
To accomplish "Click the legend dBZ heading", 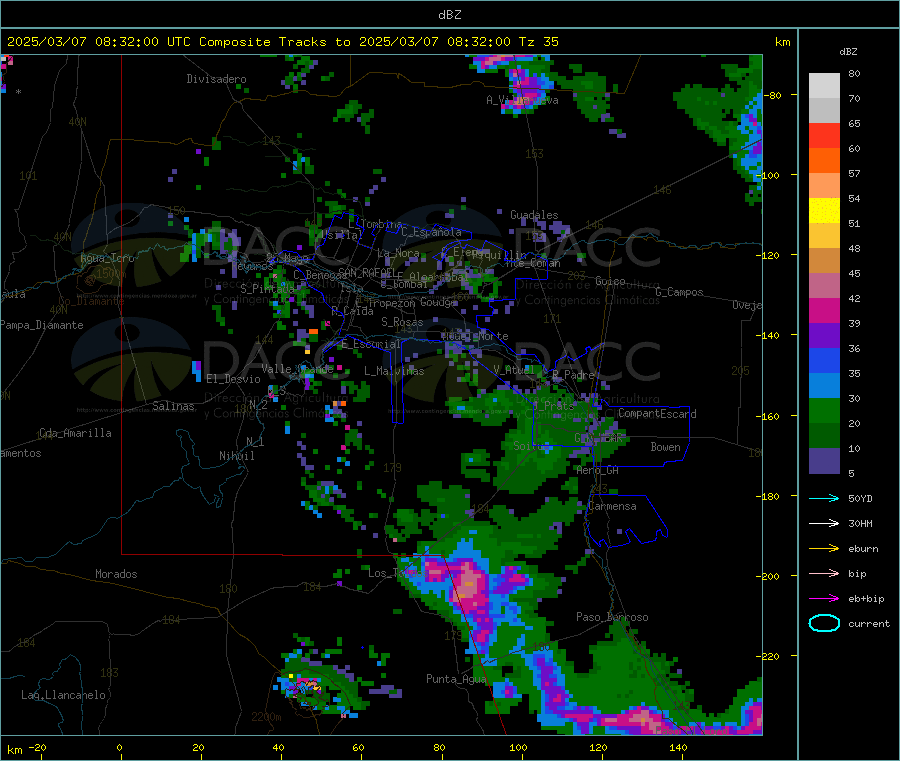I will [x=848, y=52].
